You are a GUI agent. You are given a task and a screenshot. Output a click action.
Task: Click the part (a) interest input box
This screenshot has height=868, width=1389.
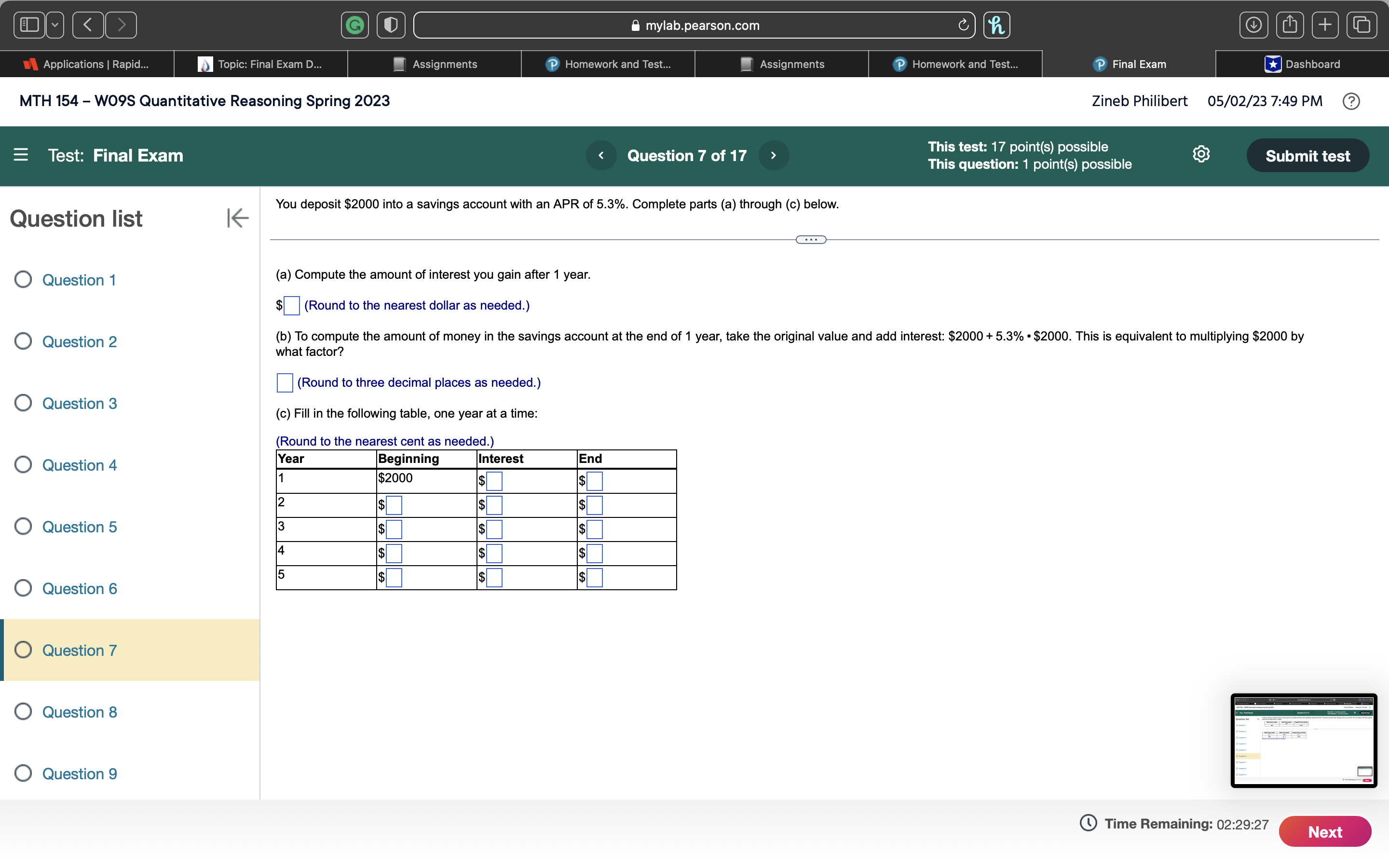tap(292, 305)
